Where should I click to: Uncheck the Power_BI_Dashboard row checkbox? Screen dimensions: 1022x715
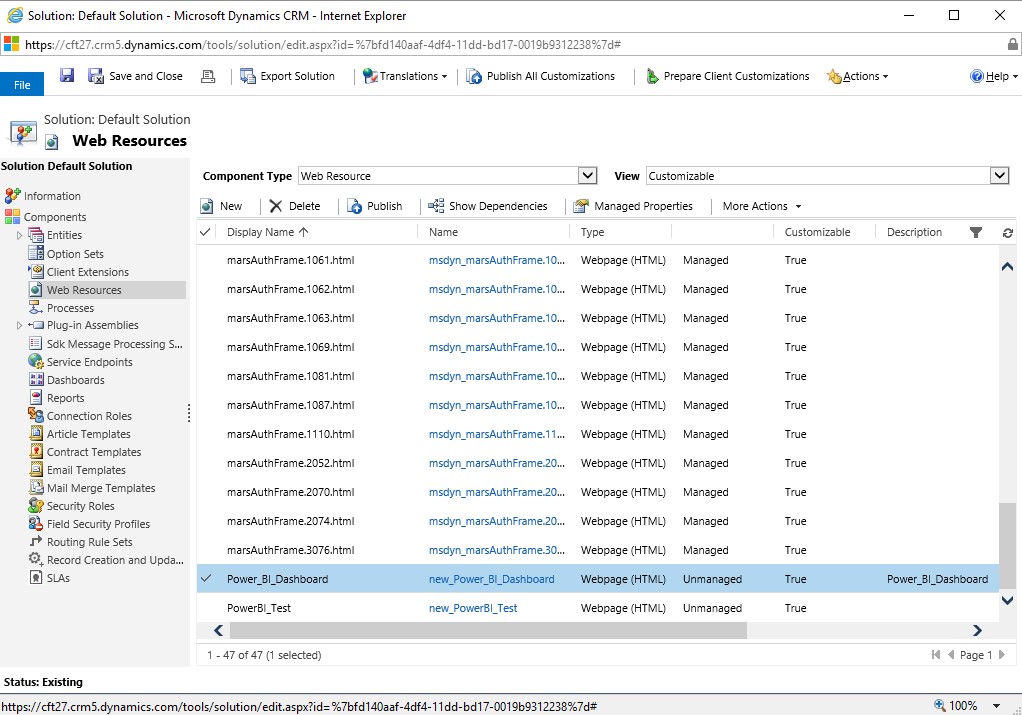click(206, 579)
